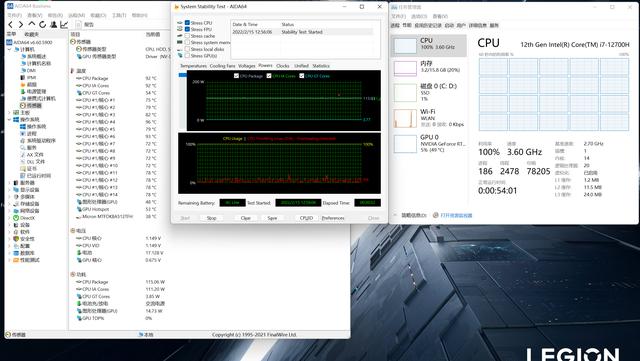The width and height of the screenshot is (640, 361).
Task: Switch to the Voltages tab
Action: click(247, 66)
